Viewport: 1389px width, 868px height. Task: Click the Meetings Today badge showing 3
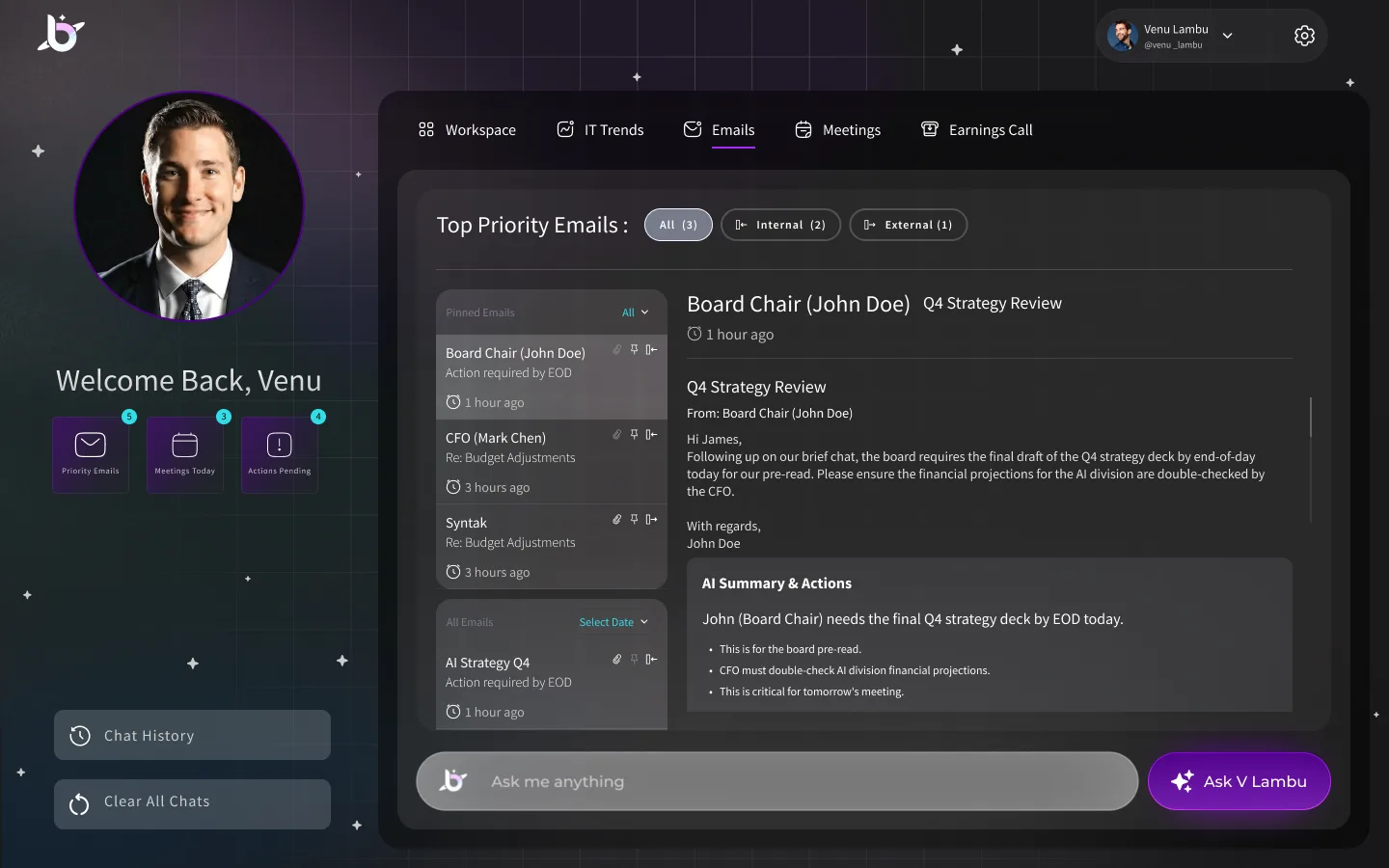click(224, 417)
